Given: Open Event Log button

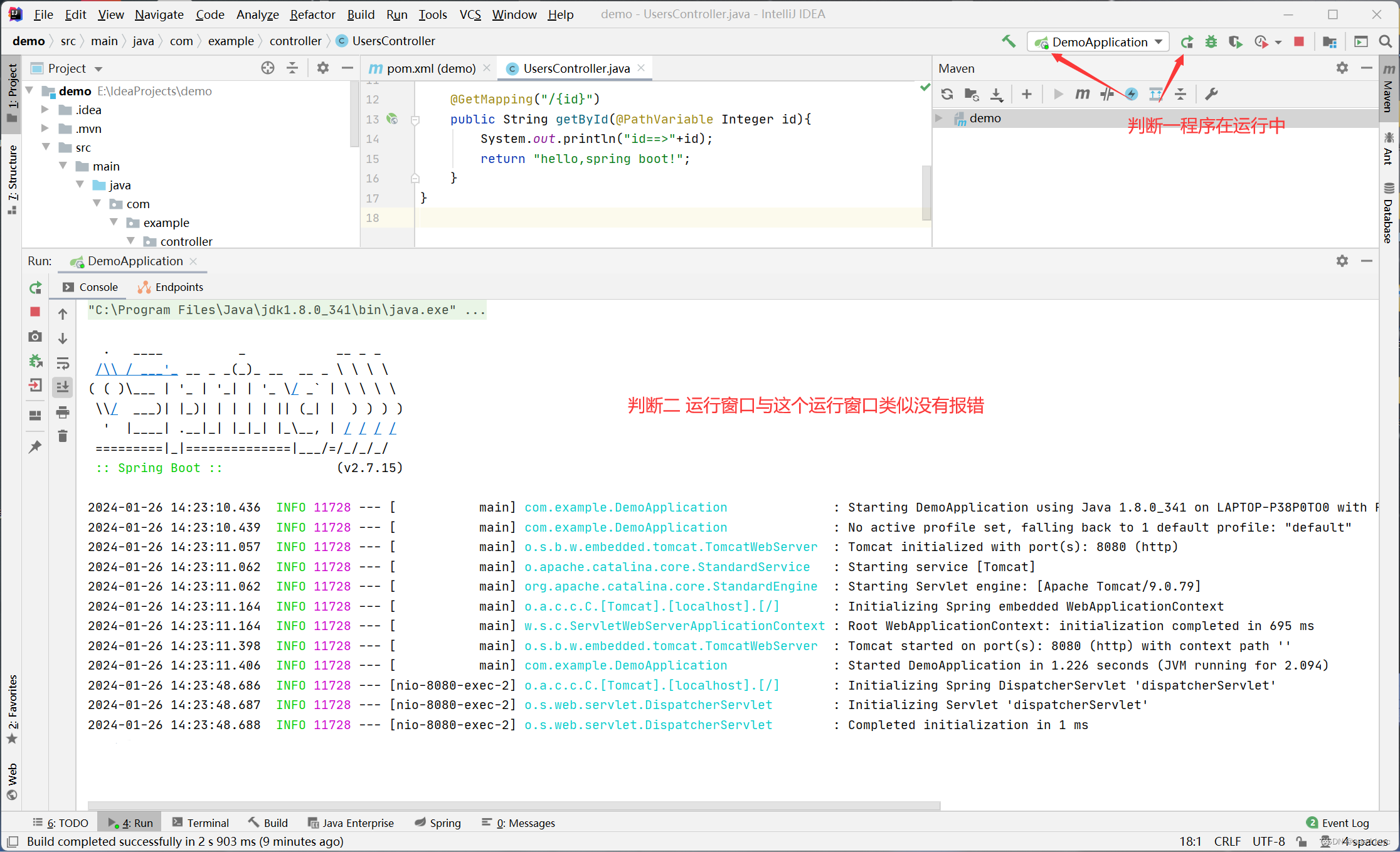Looking at the screenshot, I should click(x=1338, y=823).
